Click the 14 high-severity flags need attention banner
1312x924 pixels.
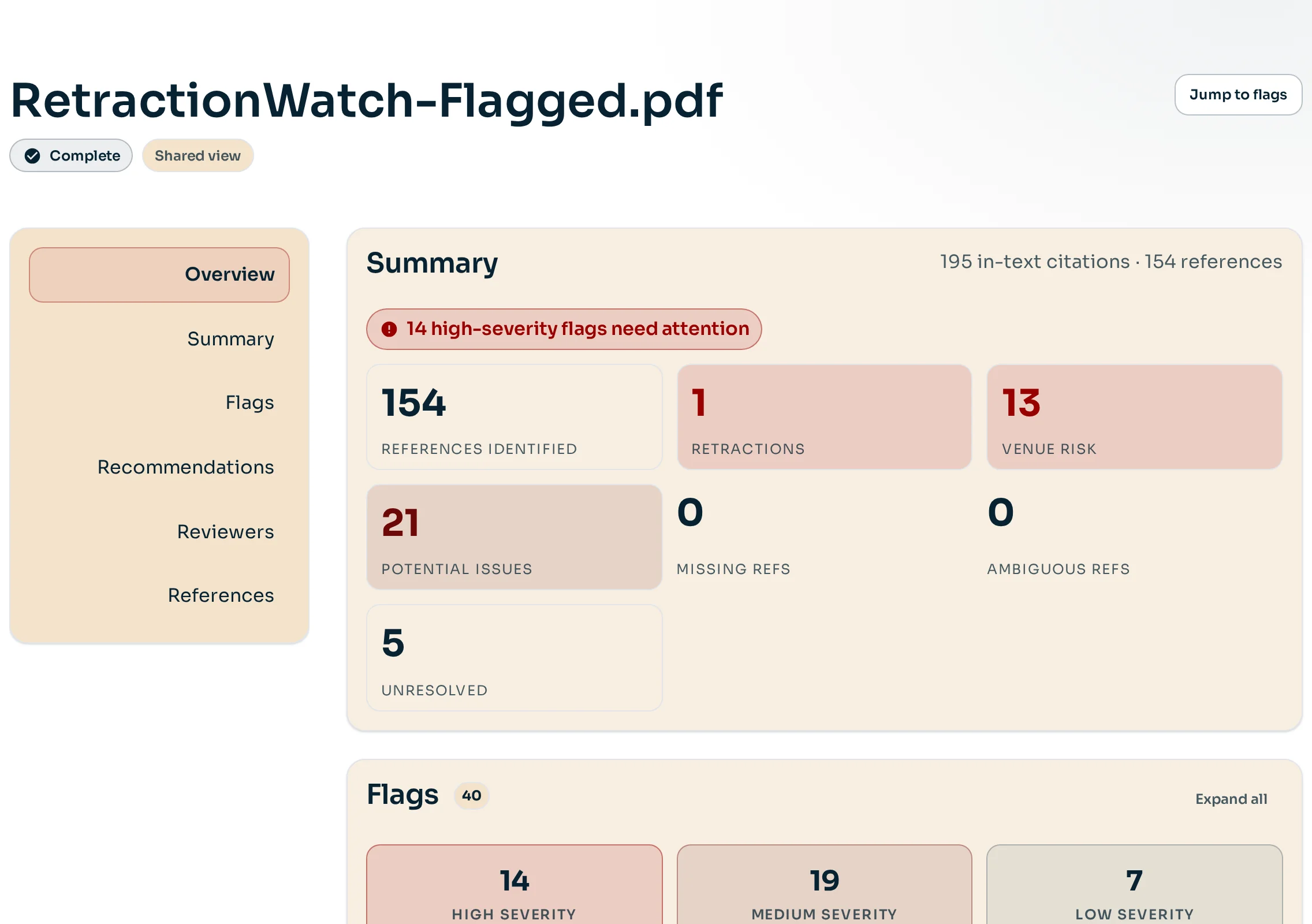click(x=564, y=329)
